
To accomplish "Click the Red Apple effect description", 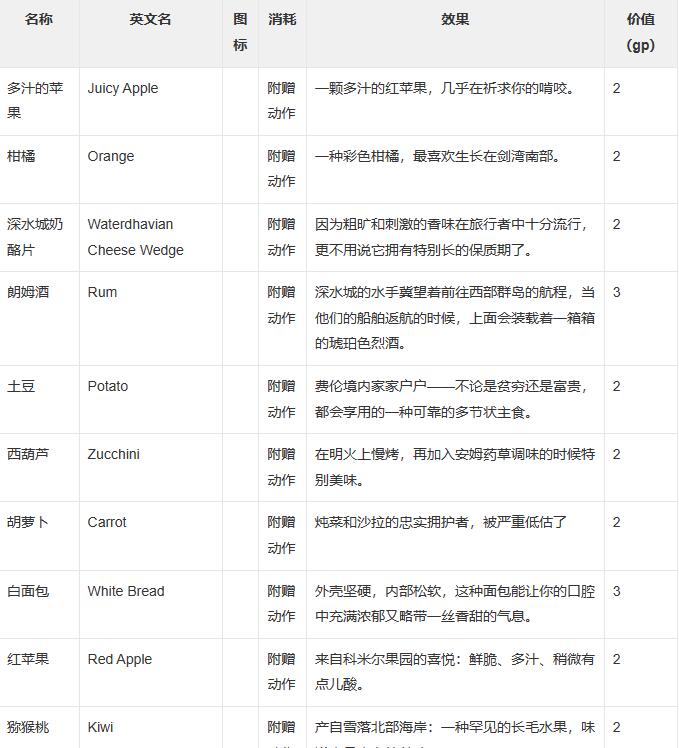I will (x=455, y=672).
